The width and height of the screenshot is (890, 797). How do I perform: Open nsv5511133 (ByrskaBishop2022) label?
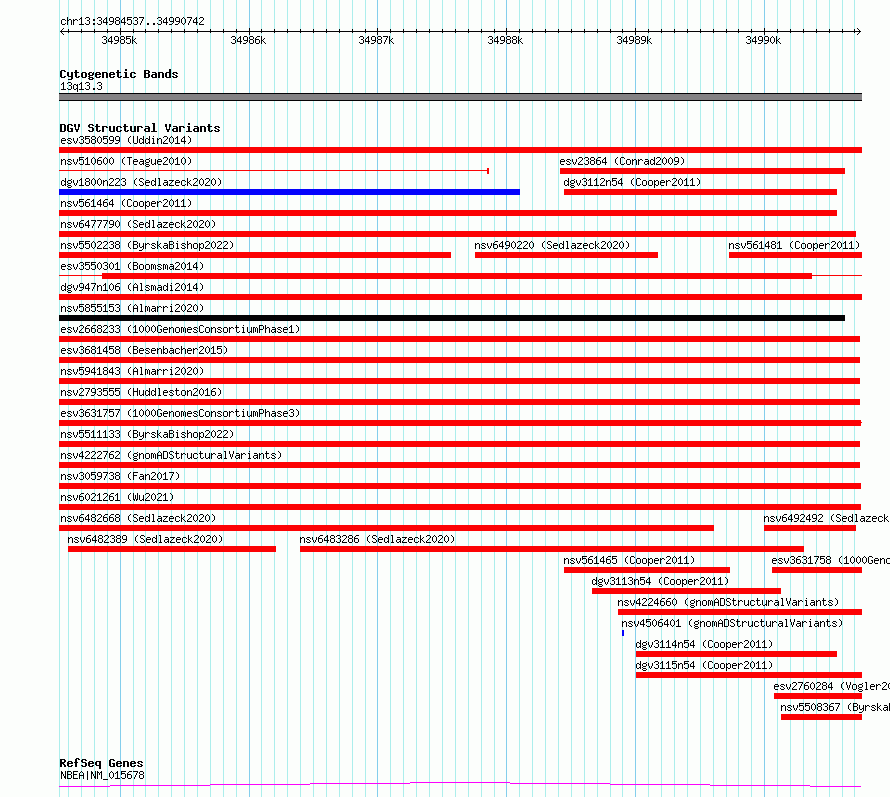147,434
